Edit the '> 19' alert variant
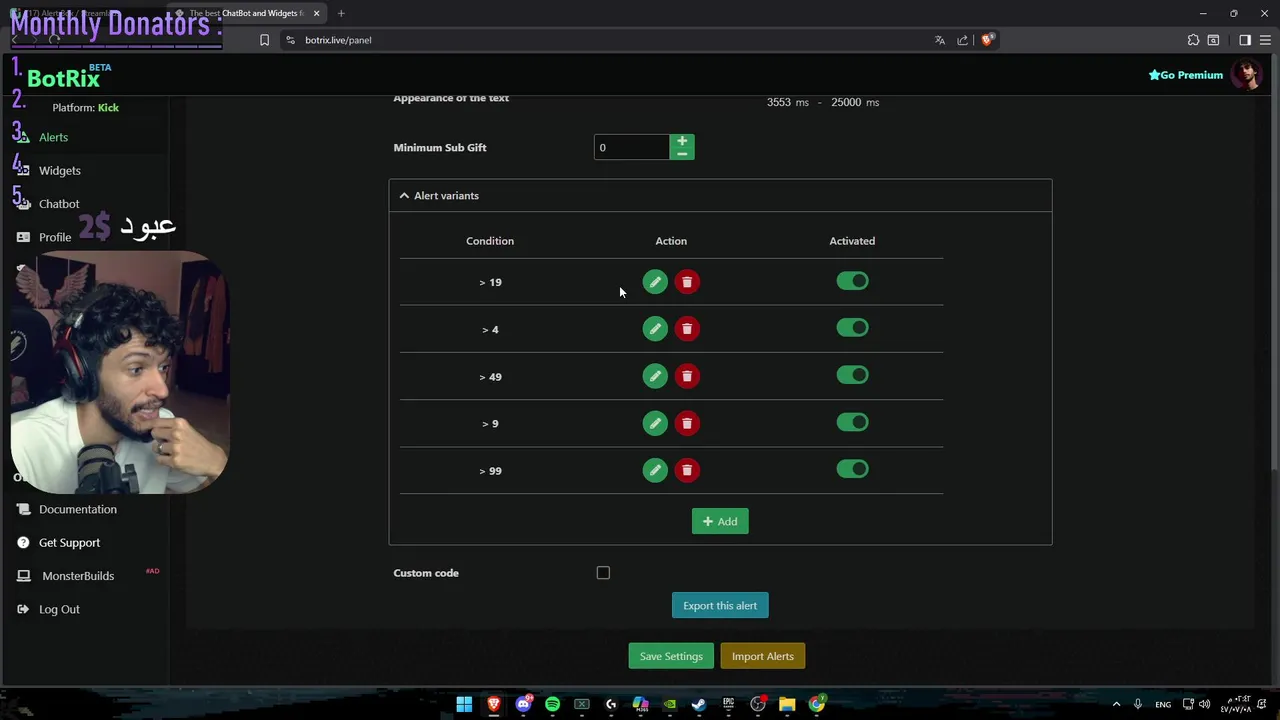Image resolution: width=1280 pixels, height=720 pixels. tap(655, 282)
